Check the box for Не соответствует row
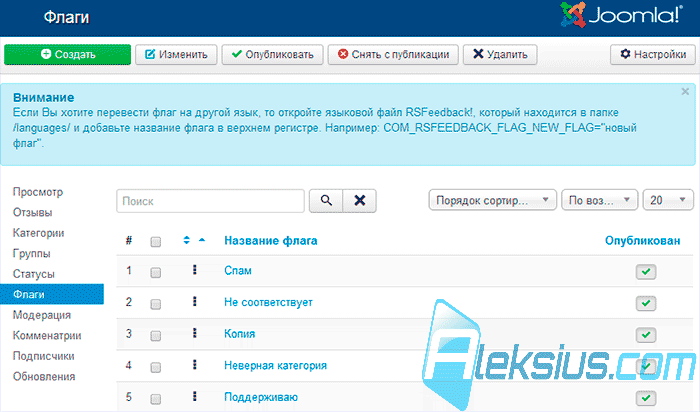 pos(155,304)
